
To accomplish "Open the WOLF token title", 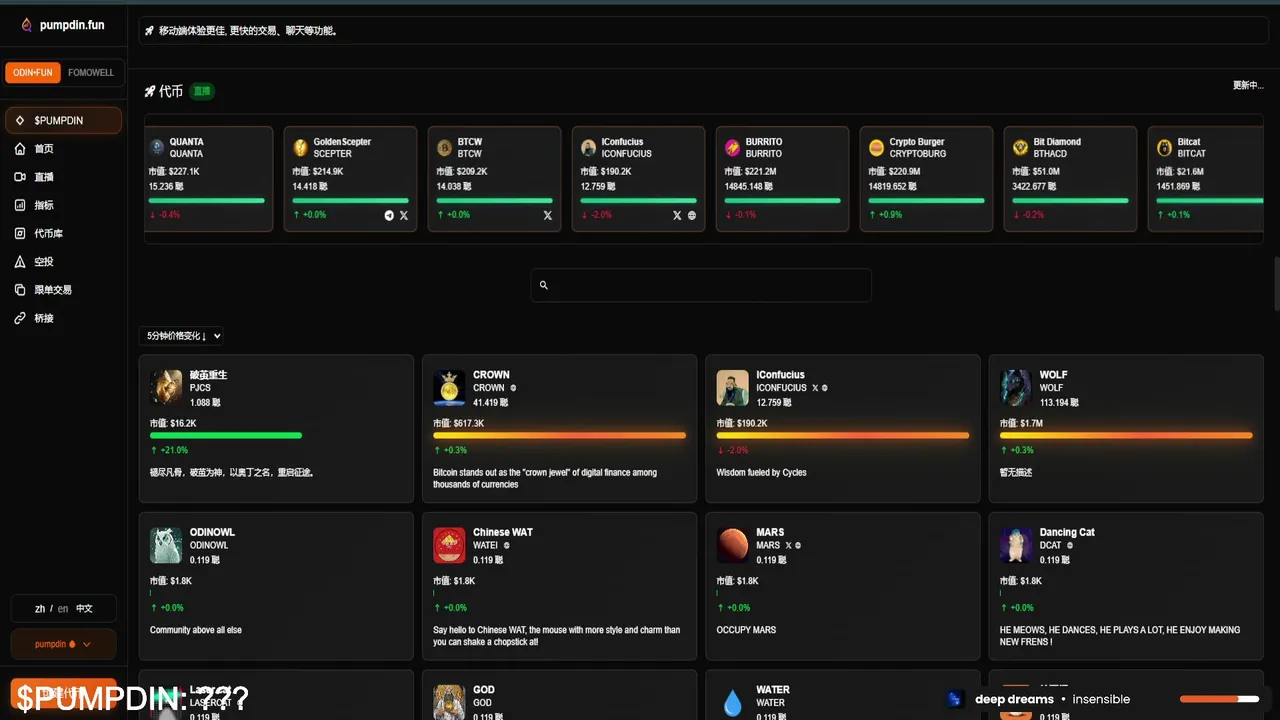I will click(x=1054, y=375).
